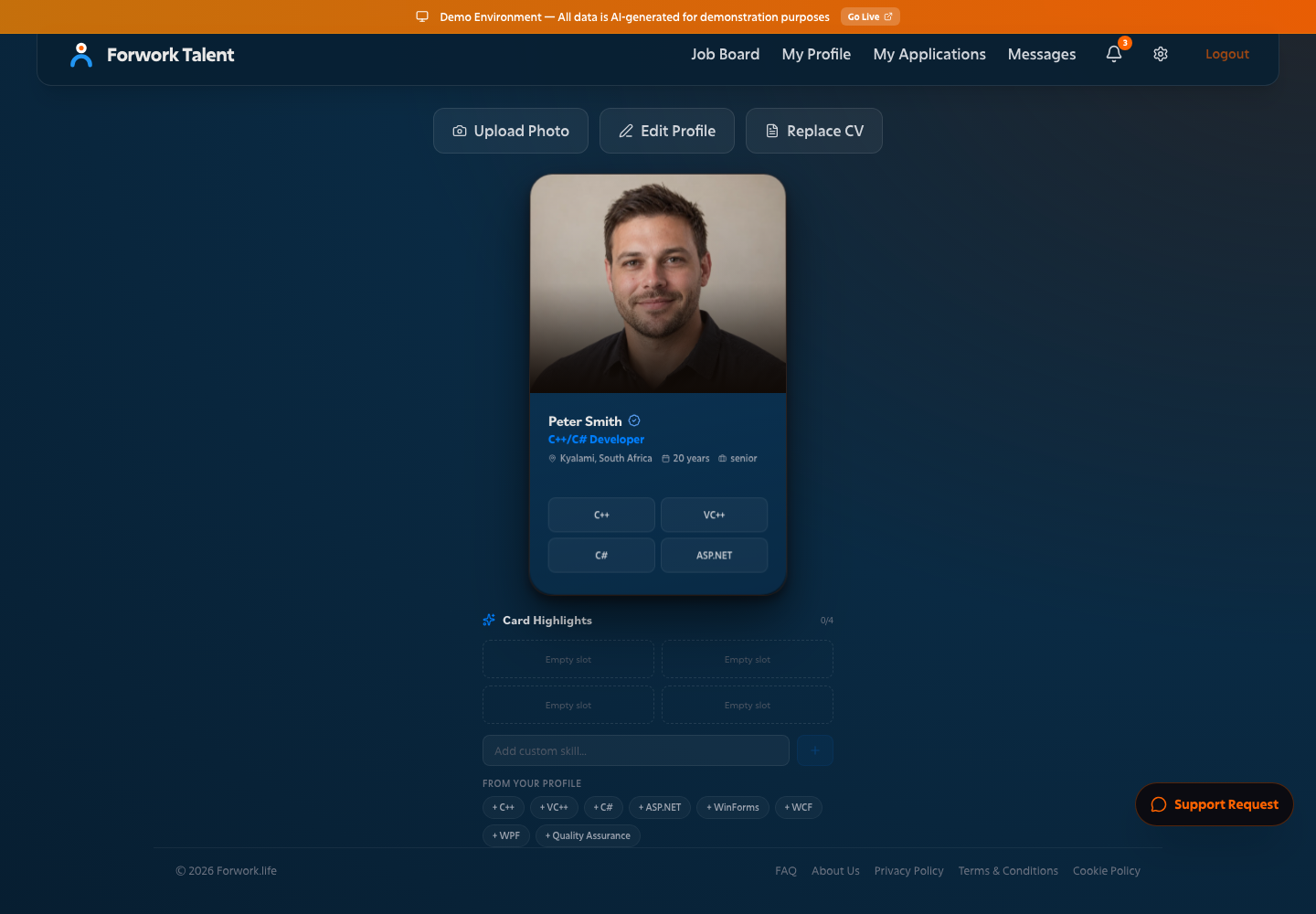Click the verified badge next to Peter Smith
This screenshot has width=1316, height=914.
[634, 420]
